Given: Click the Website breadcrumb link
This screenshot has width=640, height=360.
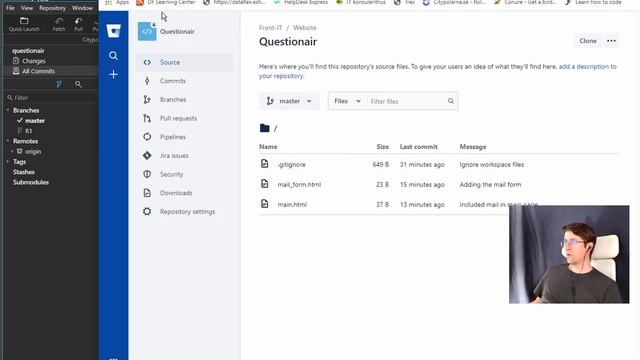Looking at the screenshot, I should pyautogui.click(x=304, y=28).
